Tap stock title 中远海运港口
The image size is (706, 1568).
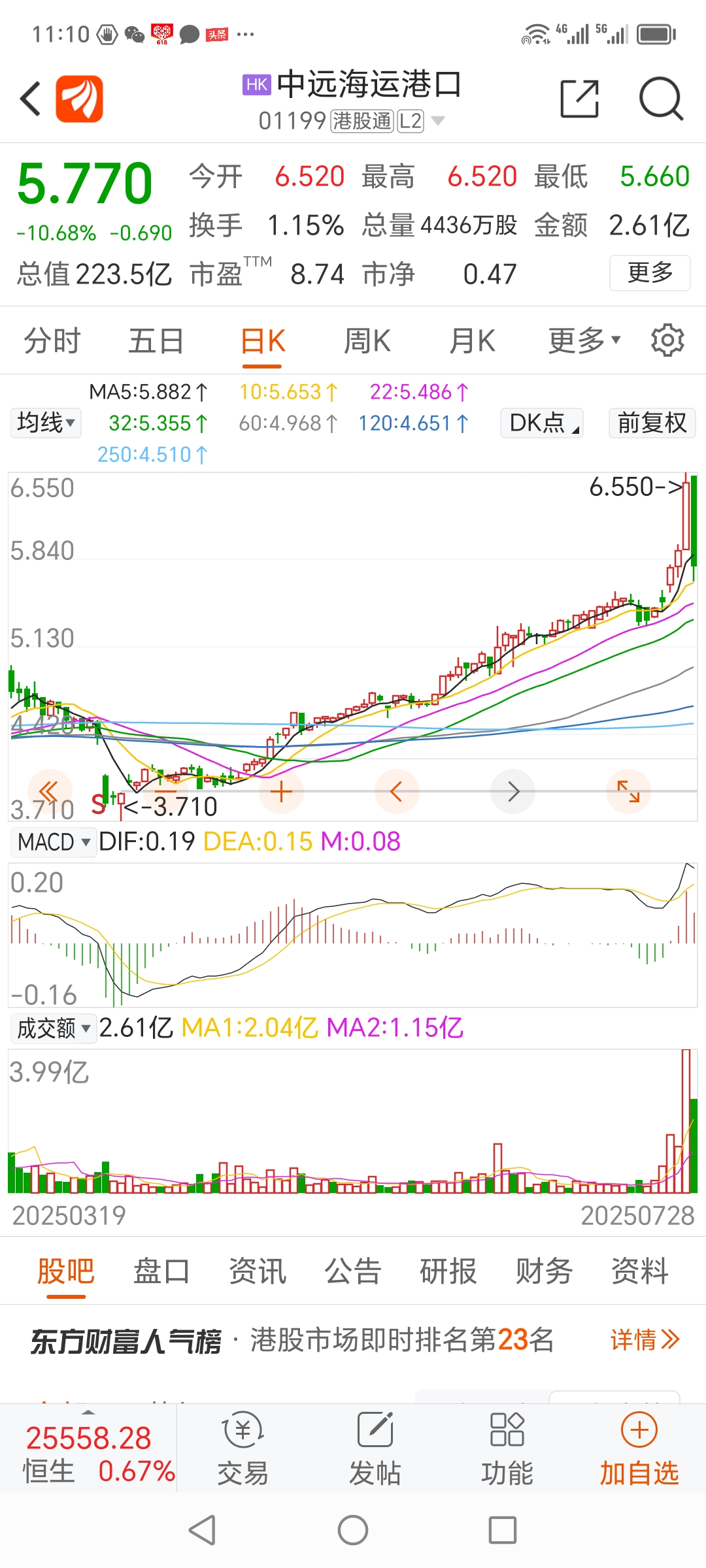pos(369,85)
